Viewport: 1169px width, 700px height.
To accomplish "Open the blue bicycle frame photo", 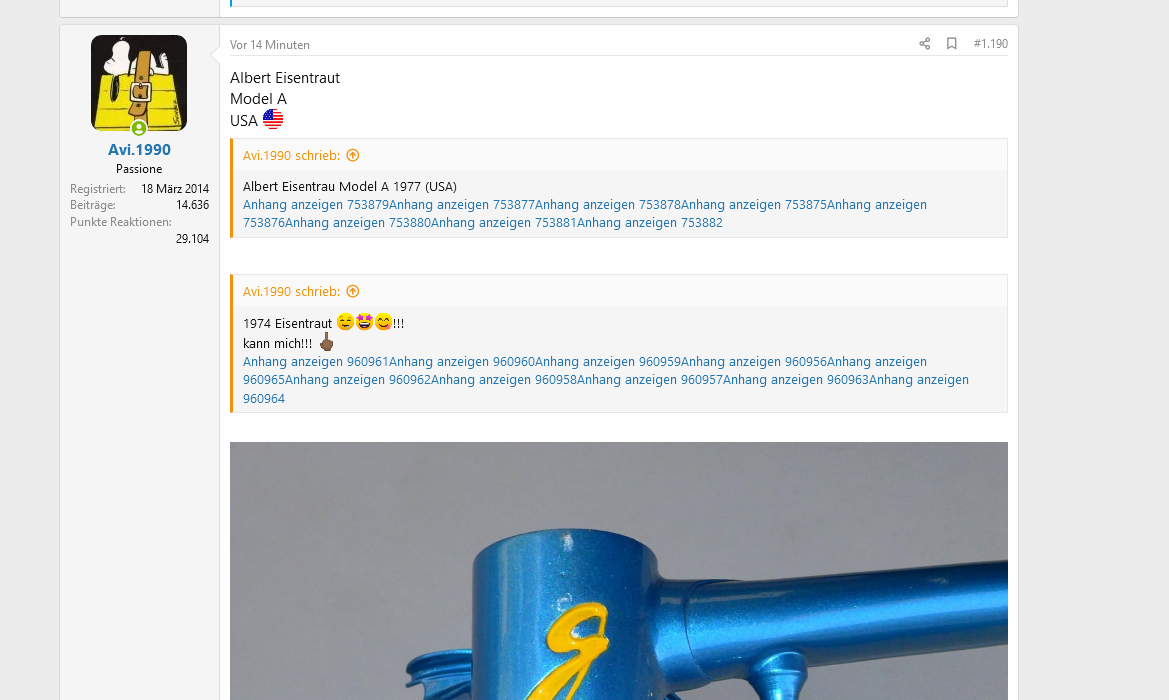I will (x=619, y=571).
